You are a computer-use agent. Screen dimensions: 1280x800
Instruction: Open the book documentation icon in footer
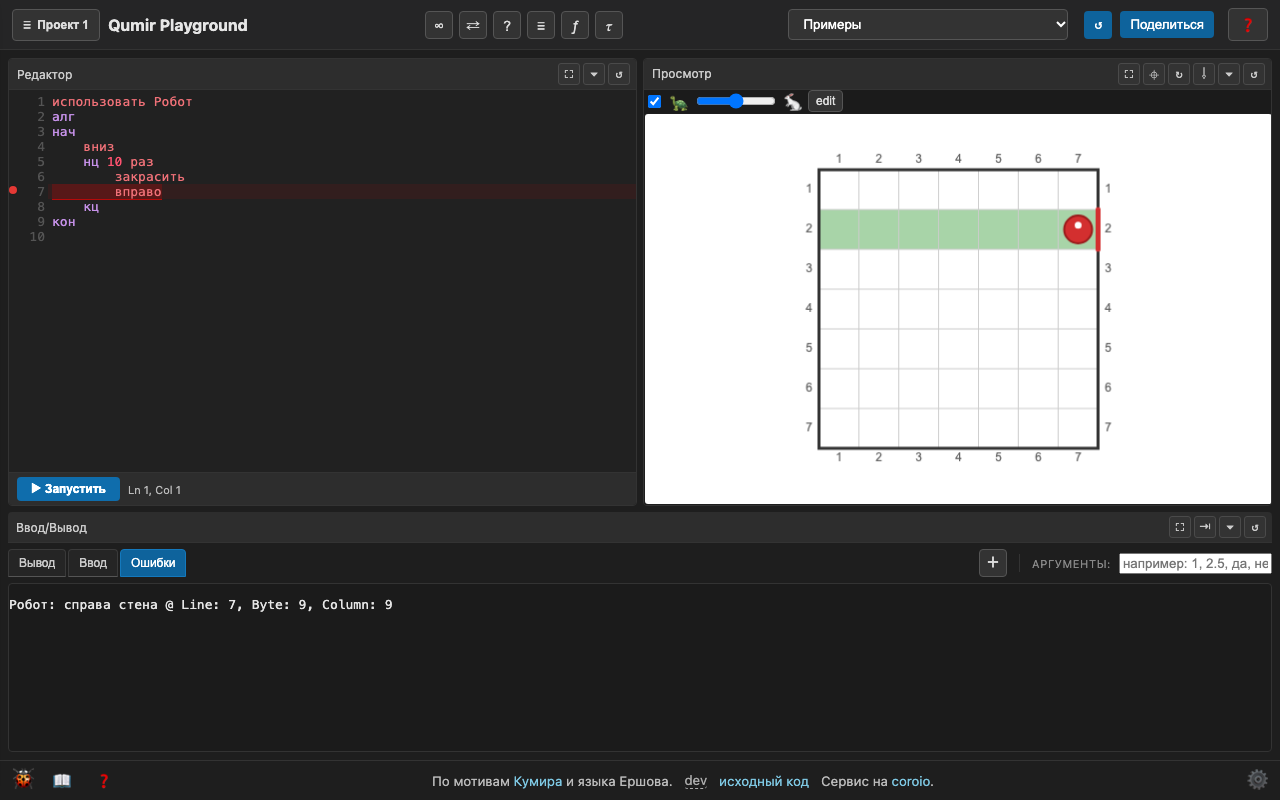(x=62, y=781)
